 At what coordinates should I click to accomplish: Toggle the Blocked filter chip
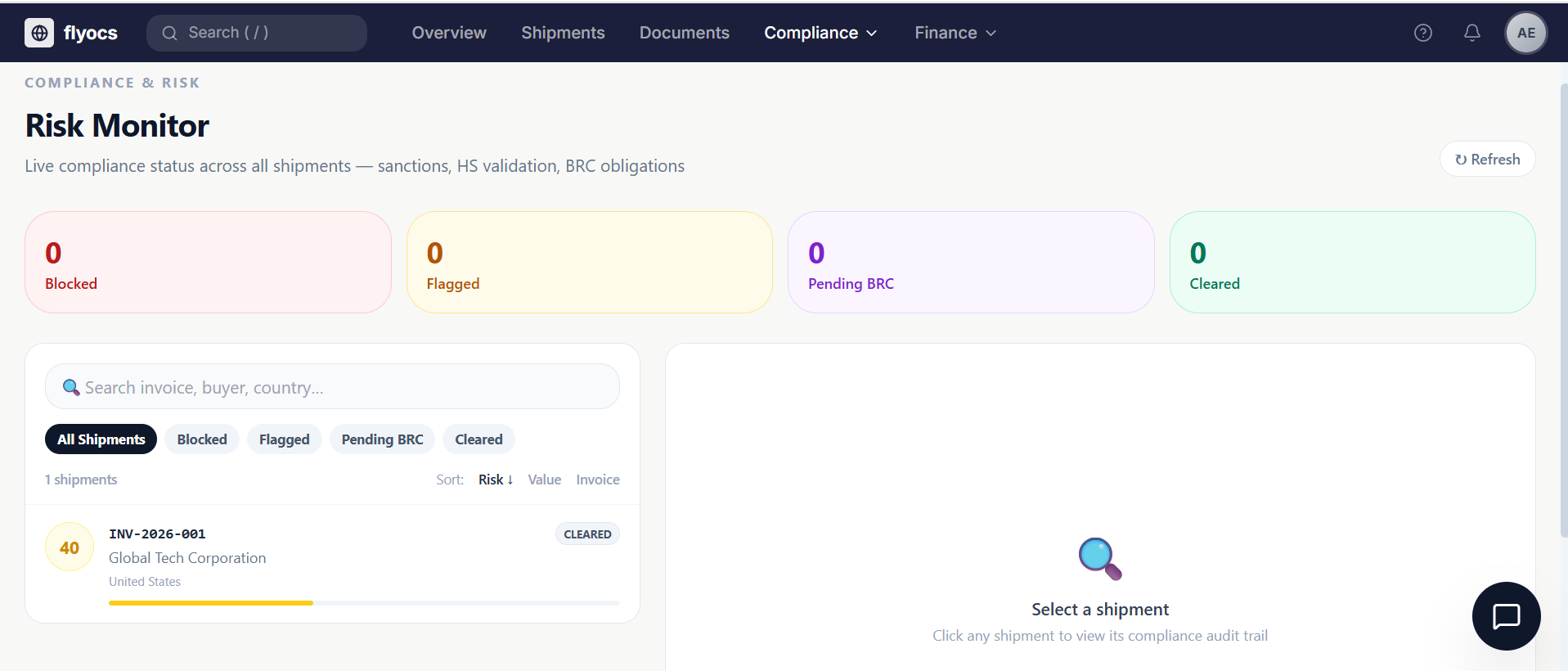(x=202, y=439)
